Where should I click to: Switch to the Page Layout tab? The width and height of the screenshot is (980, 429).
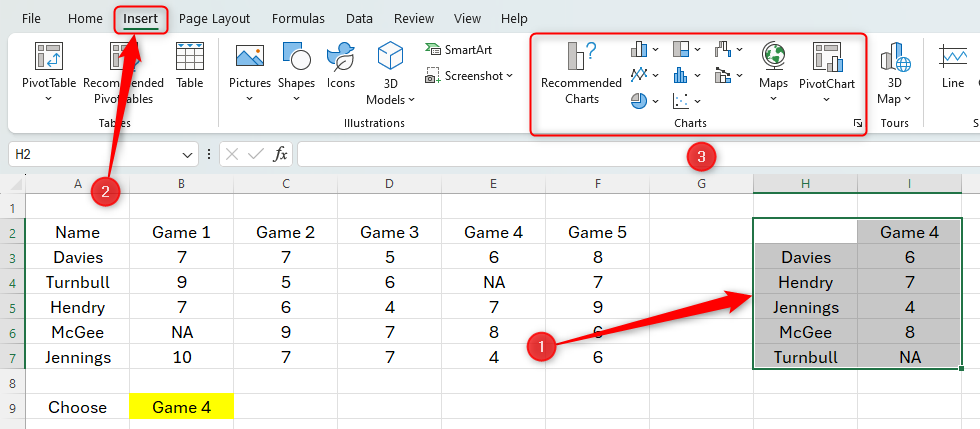pyautogui.click(x=214, y=19)
